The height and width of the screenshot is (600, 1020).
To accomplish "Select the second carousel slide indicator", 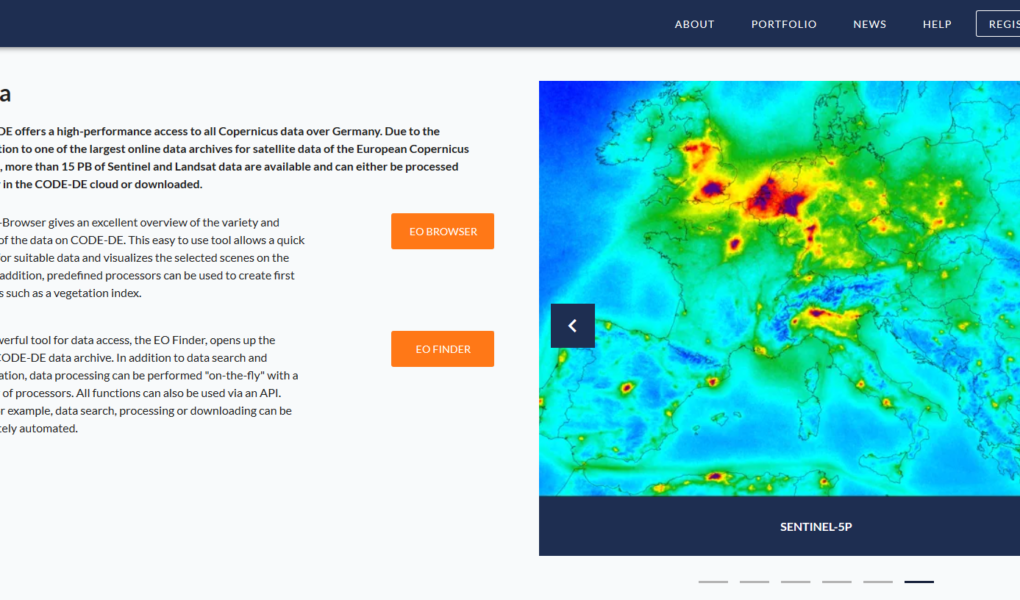I will click(x=753, y=581).
